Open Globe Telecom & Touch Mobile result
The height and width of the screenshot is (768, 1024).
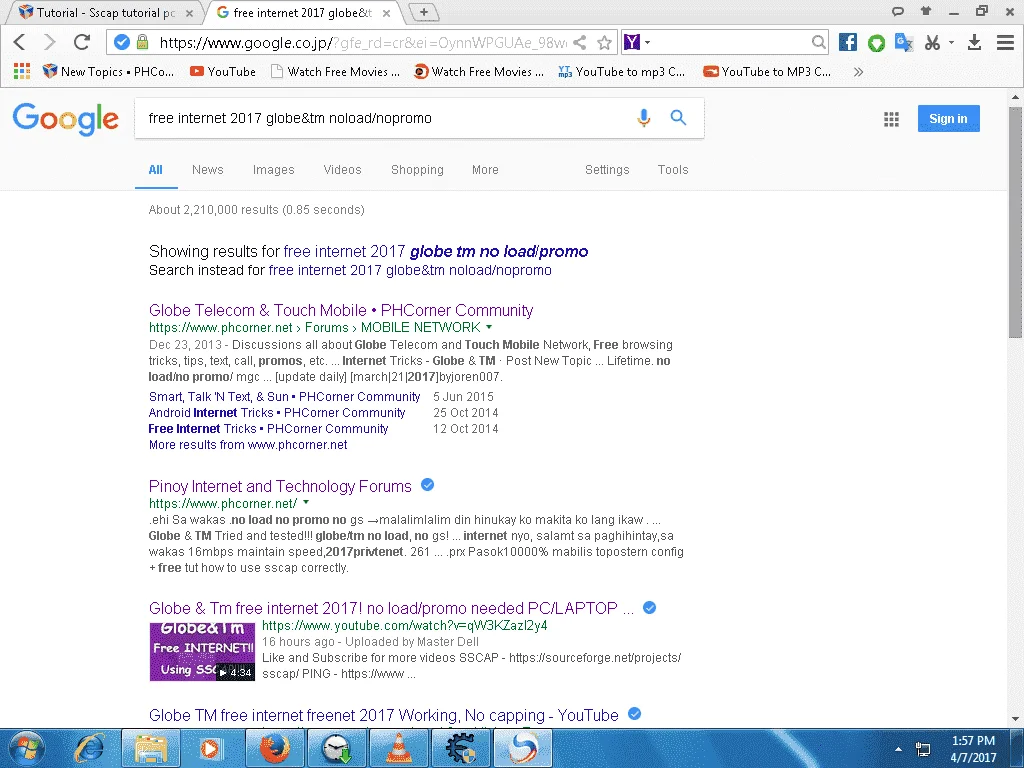tap(341, 310)
